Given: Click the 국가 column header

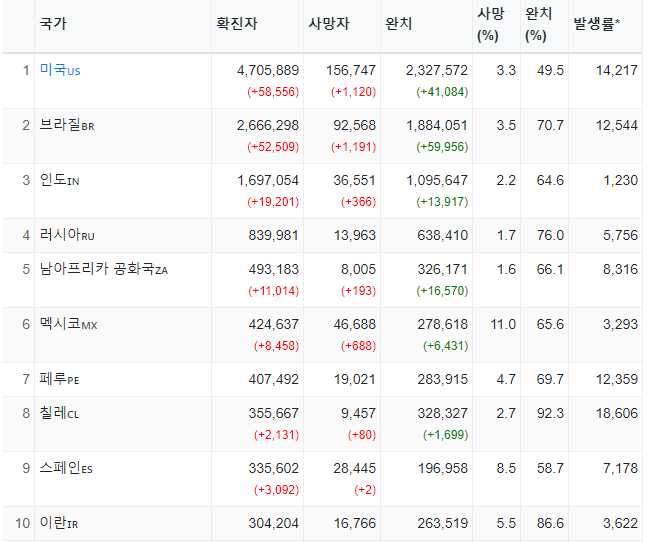Looking at the screenshot, I should point(53,24).
